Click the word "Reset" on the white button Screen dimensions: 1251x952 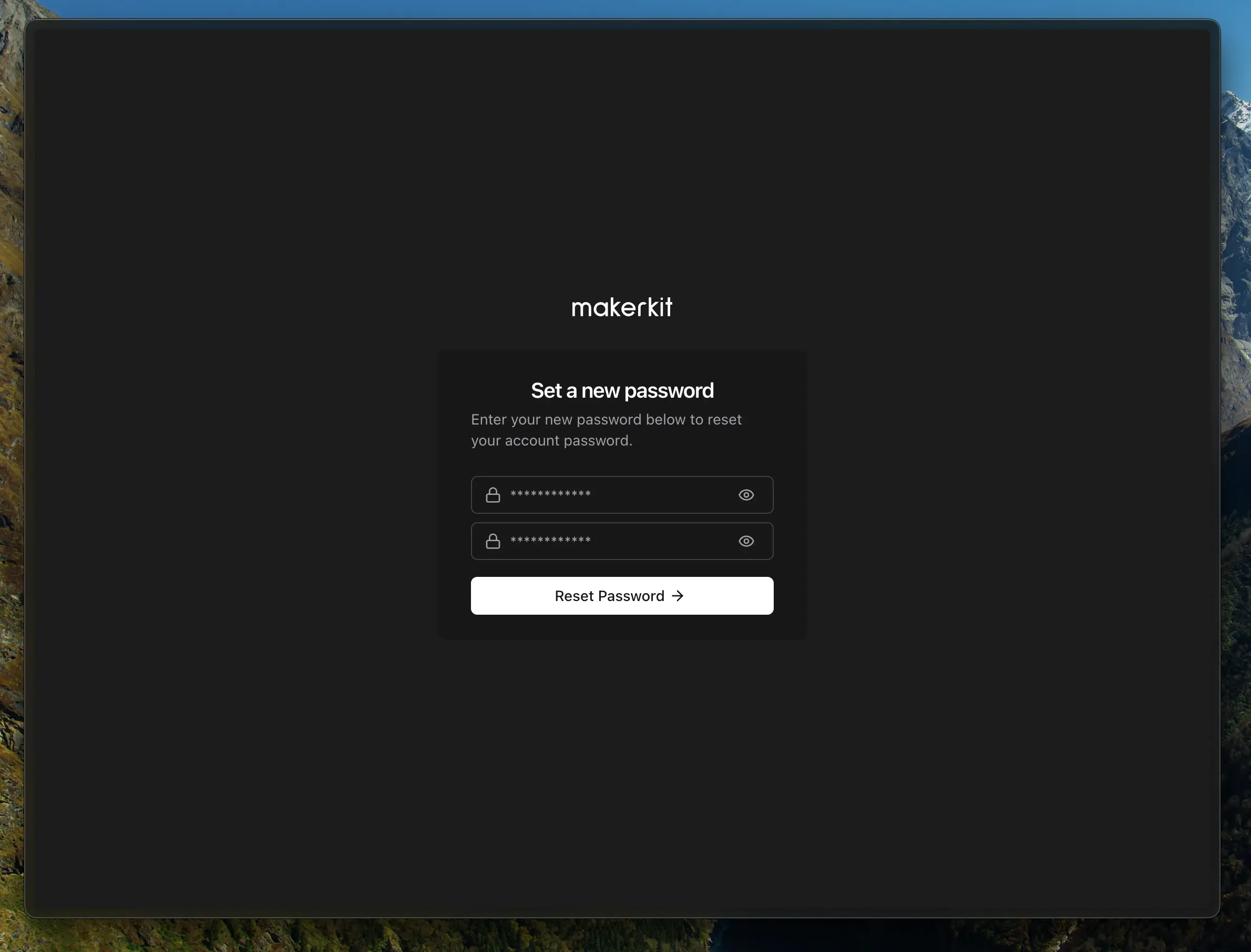[573, 596]
